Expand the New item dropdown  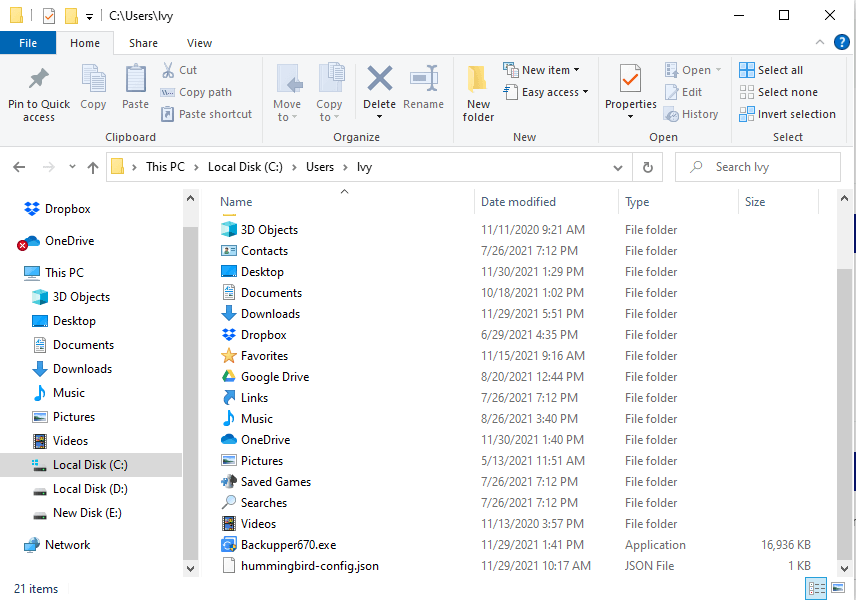point(542,70)
